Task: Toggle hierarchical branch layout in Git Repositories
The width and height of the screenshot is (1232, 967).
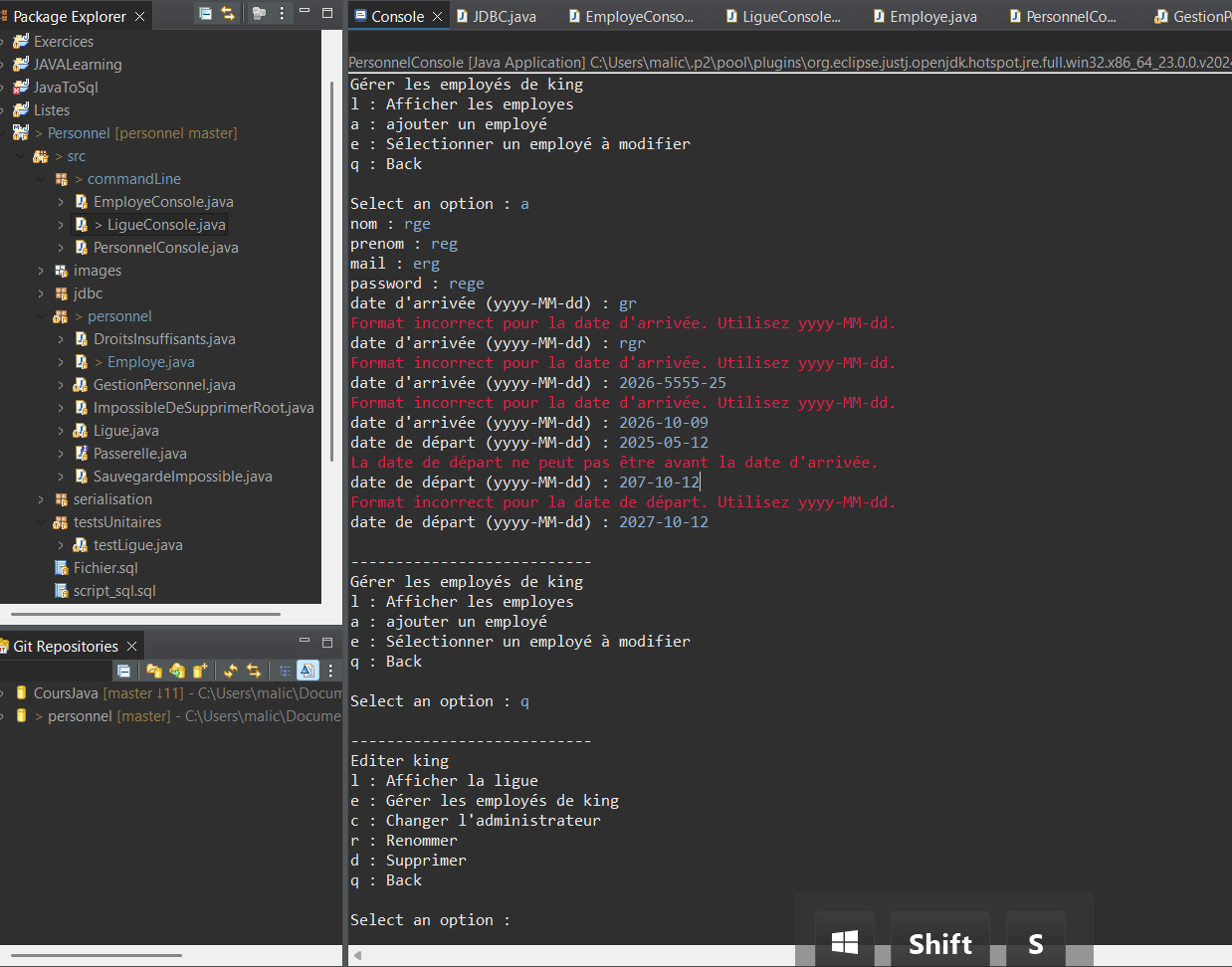Action: point(285,671)
